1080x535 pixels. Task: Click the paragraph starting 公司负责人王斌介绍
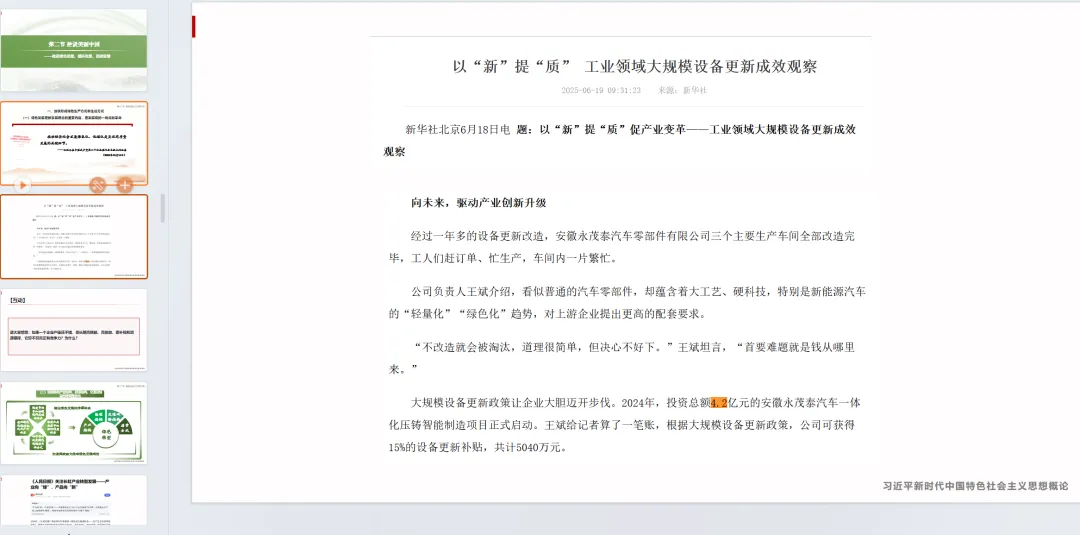627,302
